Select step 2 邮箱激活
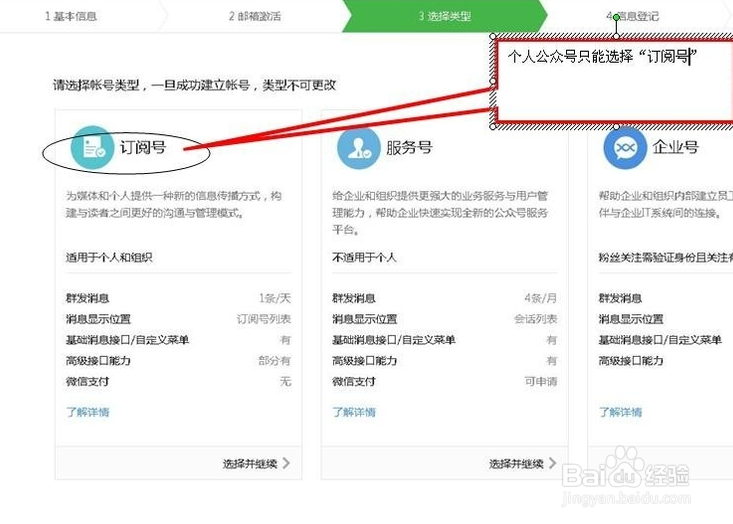The width and height of the screenshot is (733, 524). click(255, 16)
